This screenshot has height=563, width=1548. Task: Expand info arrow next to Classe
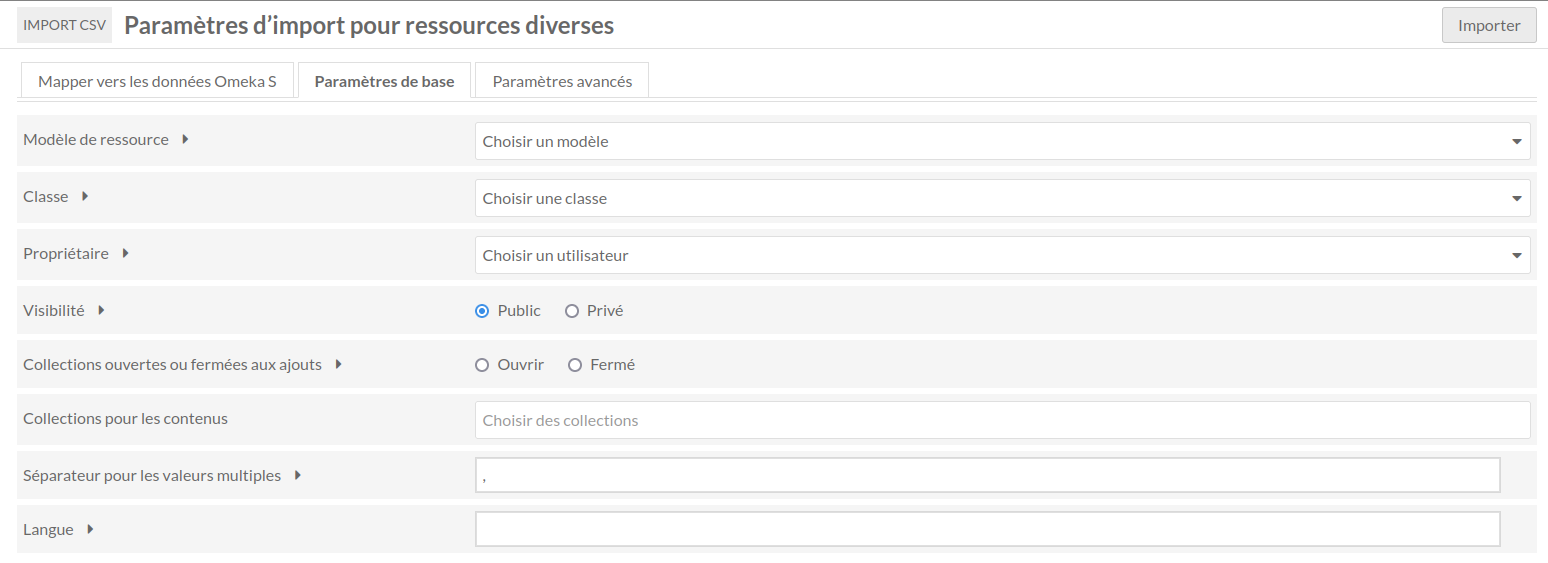[85, 197]
